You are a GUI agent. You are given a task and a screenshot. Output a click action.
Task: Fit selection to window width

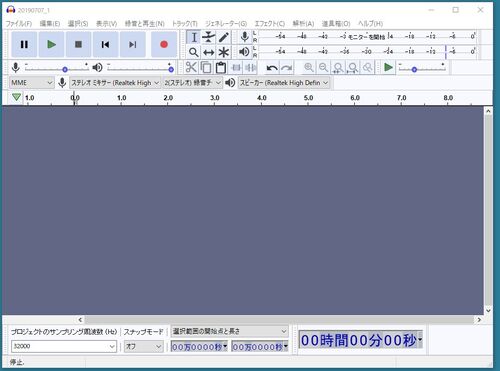point(338,68)
